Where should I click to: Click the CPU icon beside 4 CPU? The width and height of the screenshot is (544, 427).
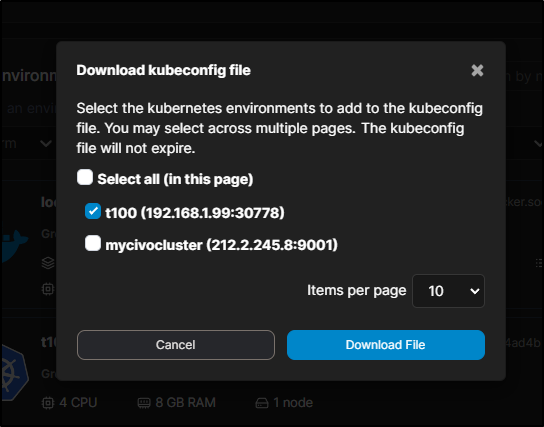(48, 403)
